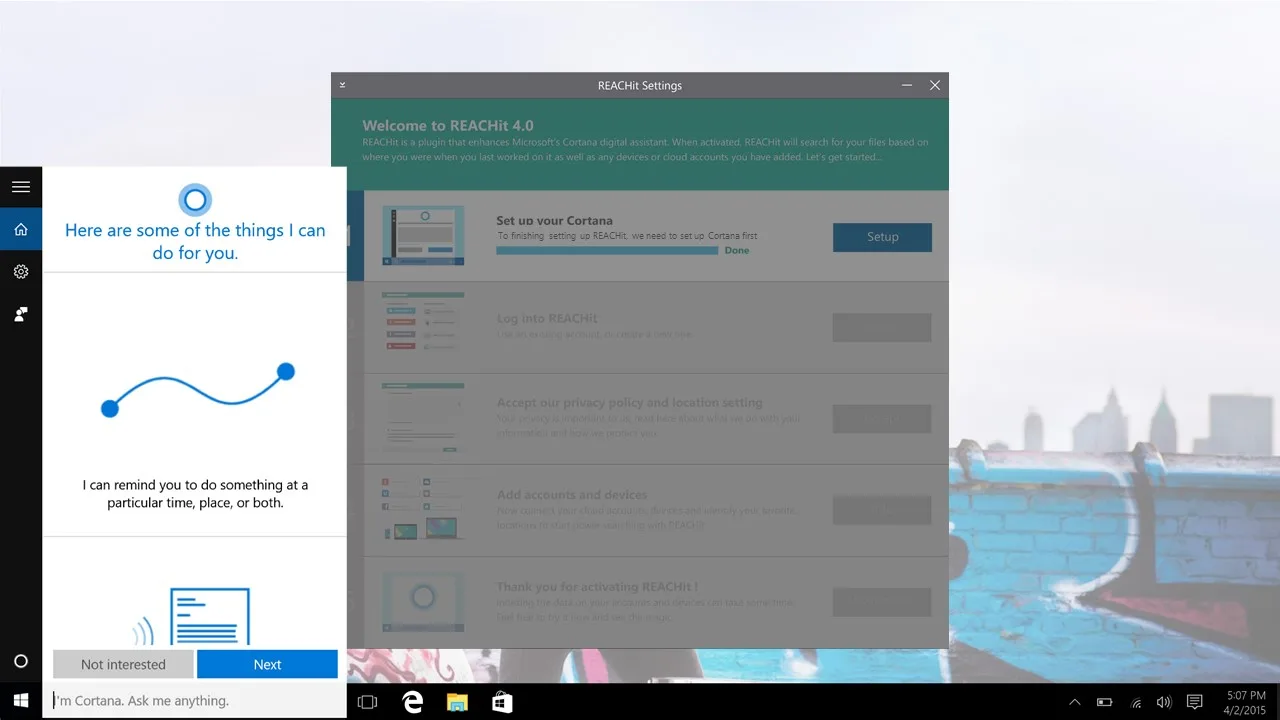The image size is (1280, 720).
Task: Launch Microsoft Edge from the taskbar
Action: coord(412,702)
